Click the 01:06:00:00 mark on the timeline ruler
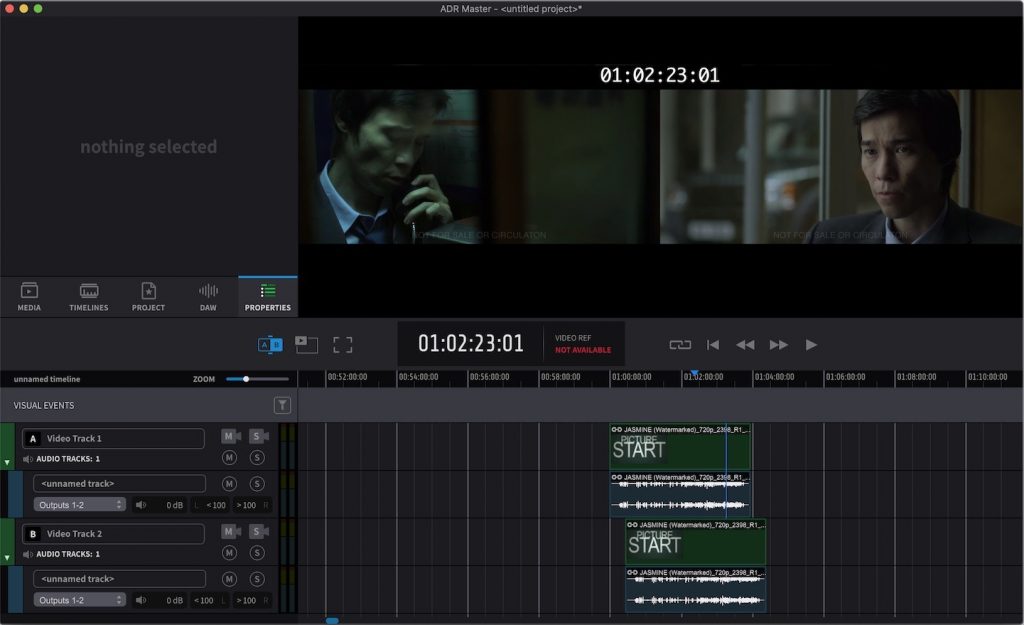The width and height of the screenshot is (1024, 625). click(845, 377)
